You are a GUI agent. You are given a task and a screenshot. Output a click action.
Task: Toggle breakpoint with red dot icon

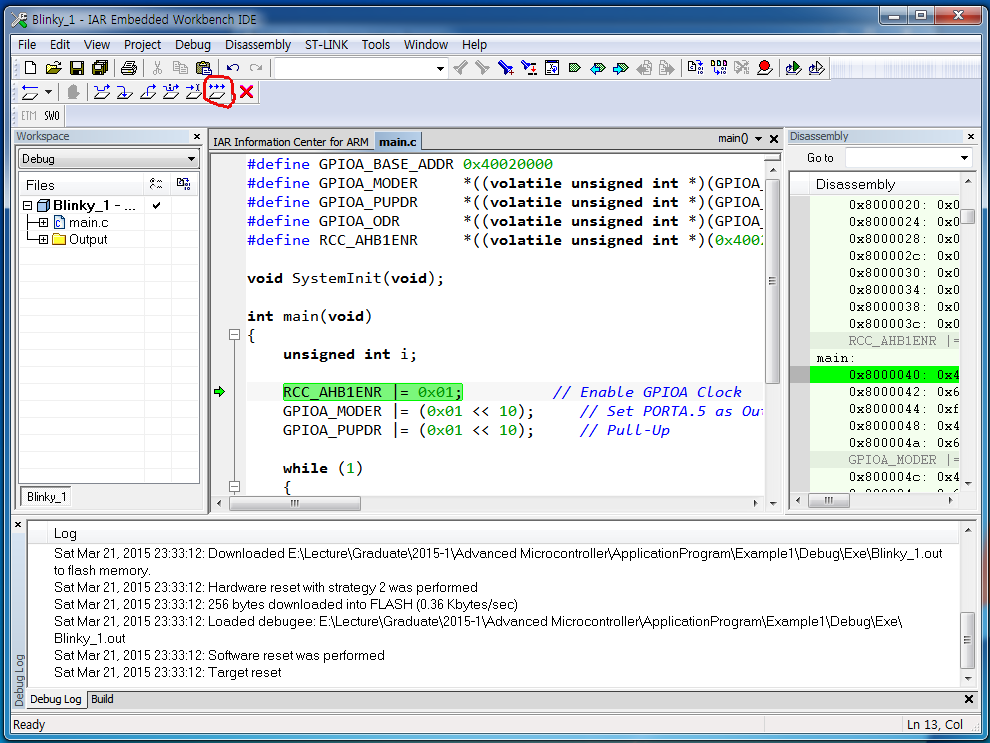click(x=765, y=68)
